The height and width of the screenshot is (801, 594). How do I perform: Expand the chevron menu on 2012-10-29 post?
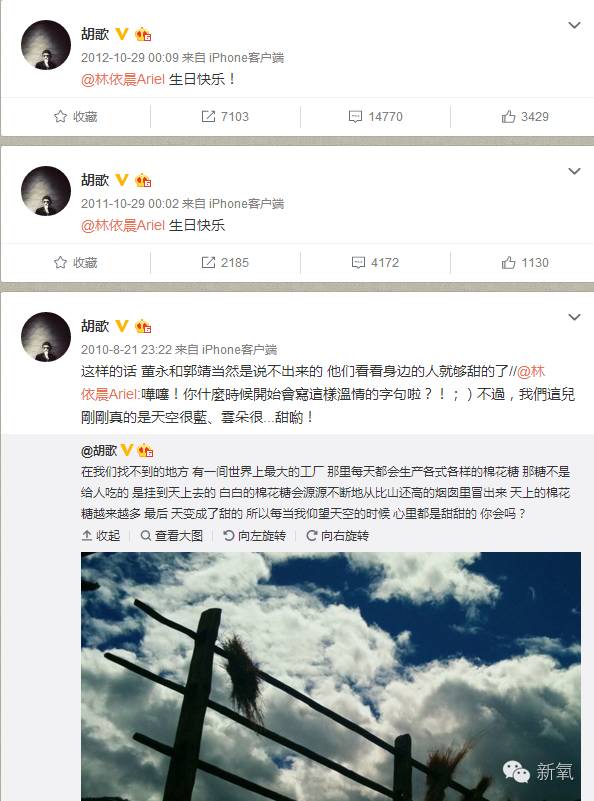tap(575, 25)
